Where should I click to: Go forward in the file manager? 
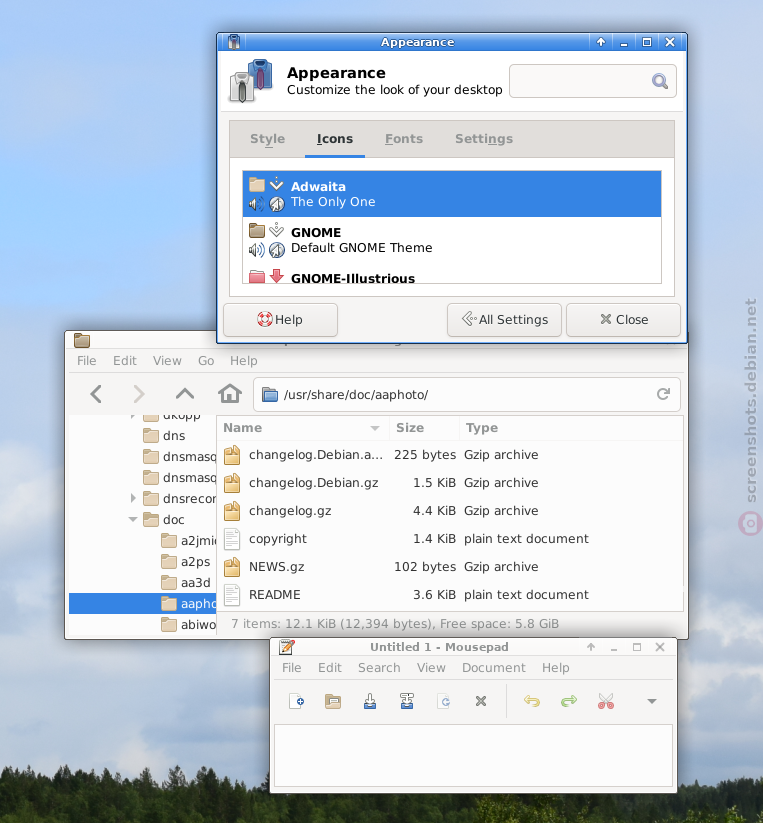pyautogui.click(x=139, y=394)
